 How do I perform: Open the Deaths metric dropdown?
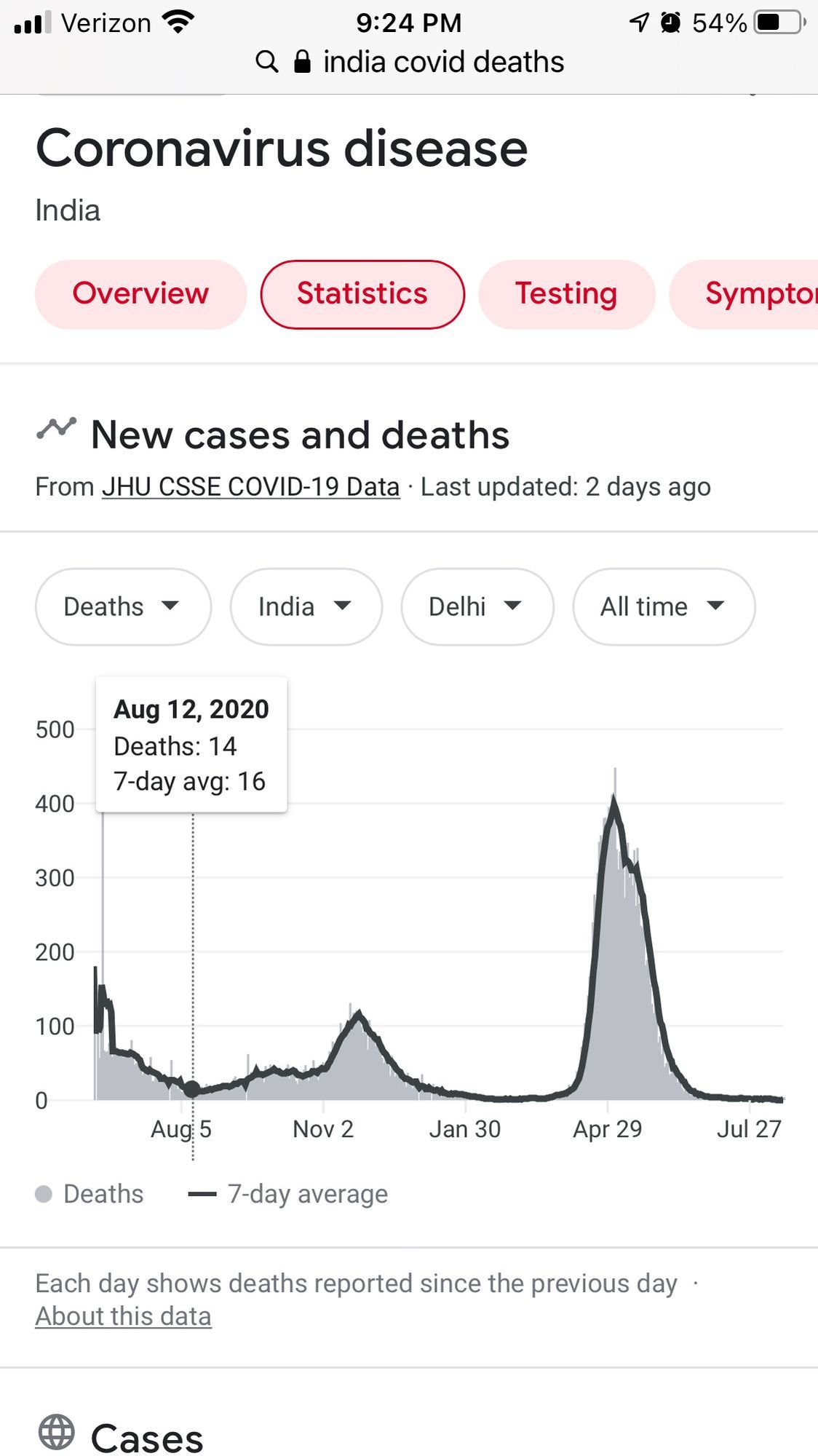pos(123,606)
